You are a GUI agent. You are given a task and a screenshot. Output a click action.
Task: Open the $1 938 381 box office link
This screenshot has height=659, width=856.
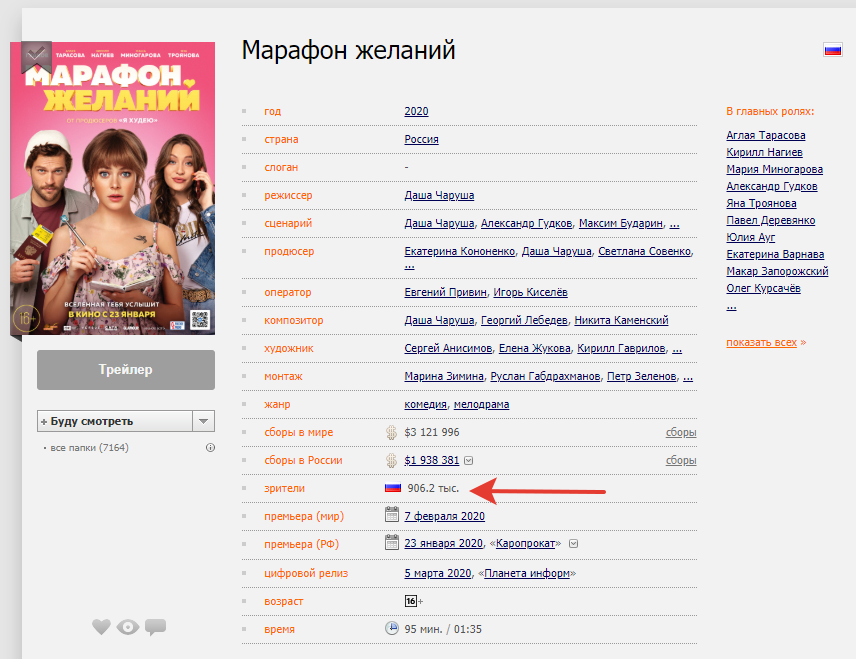pos(431,460)
